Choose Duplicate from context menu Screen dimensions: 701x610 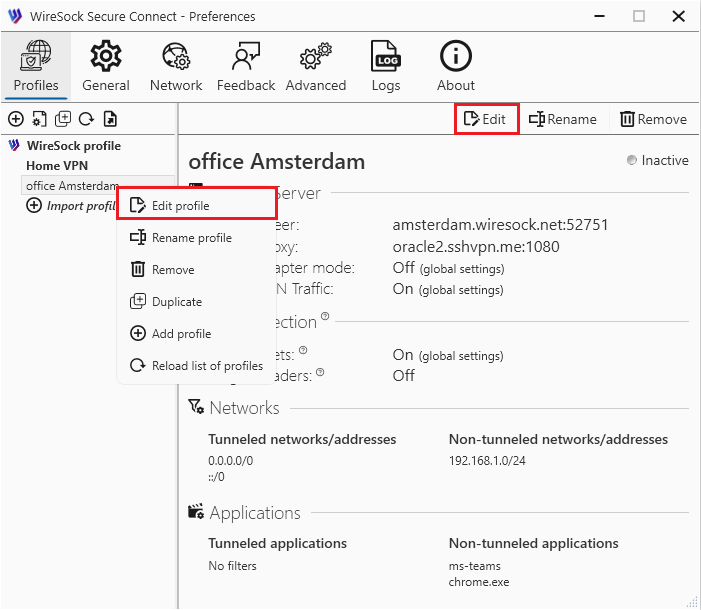pyautogui.click(x=197, y=302)
